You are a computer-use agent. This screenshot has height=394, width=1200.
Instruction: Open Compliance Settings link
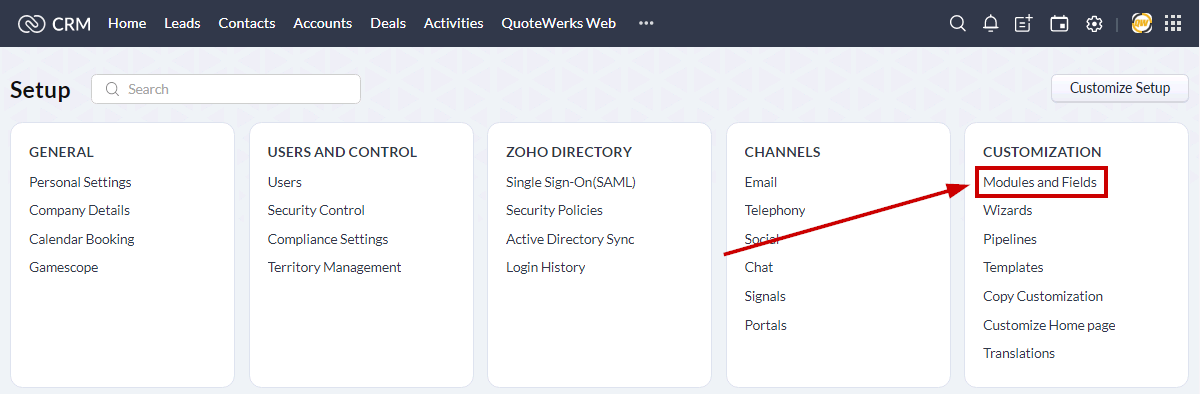coord(328,239)
